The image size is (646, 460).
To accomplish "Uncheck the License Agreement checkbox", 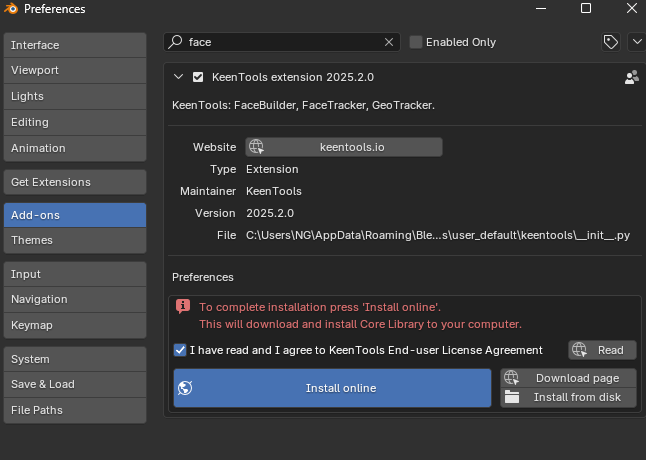I will click(180, 350).
